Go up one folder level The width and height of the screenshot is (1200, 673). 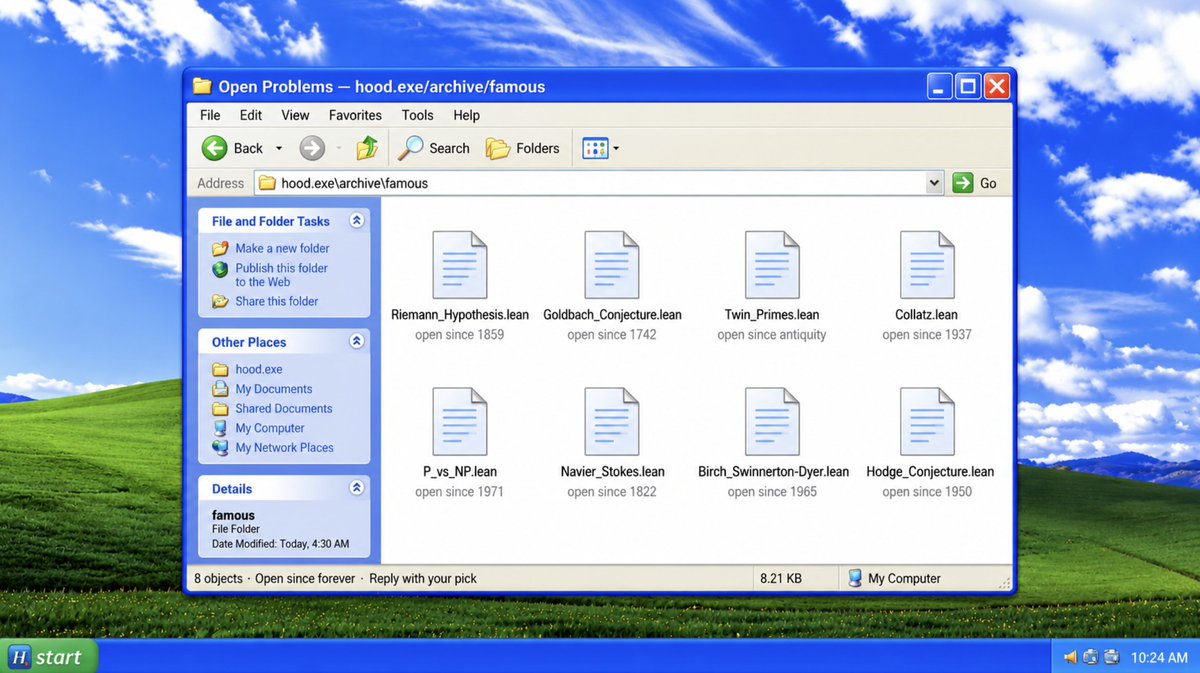pos(367,148)
